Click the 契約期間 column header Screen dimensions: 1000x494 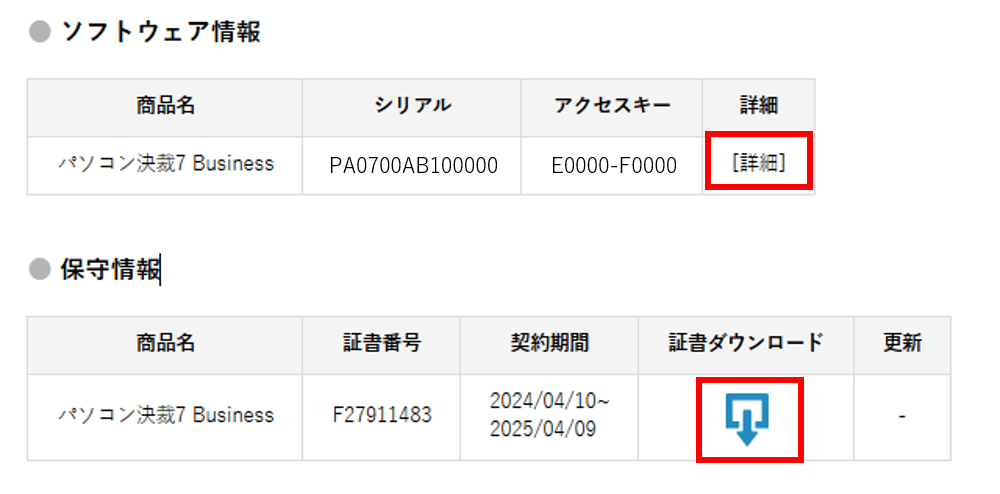(x=549, y=344)
